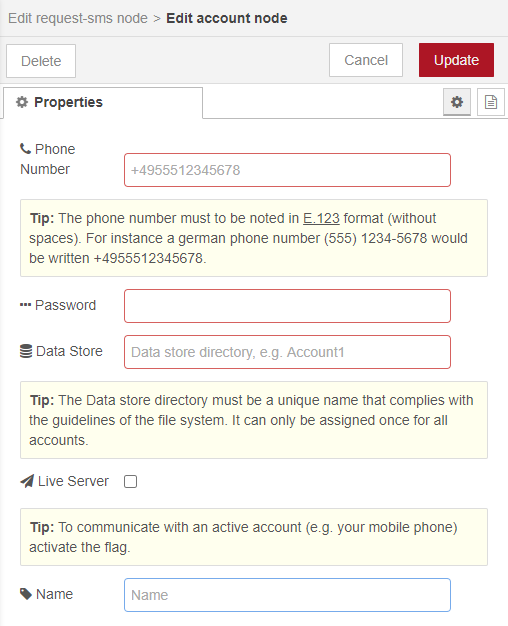
Task: Focus the Phone Number input field
Action: (x=288, y=170)
